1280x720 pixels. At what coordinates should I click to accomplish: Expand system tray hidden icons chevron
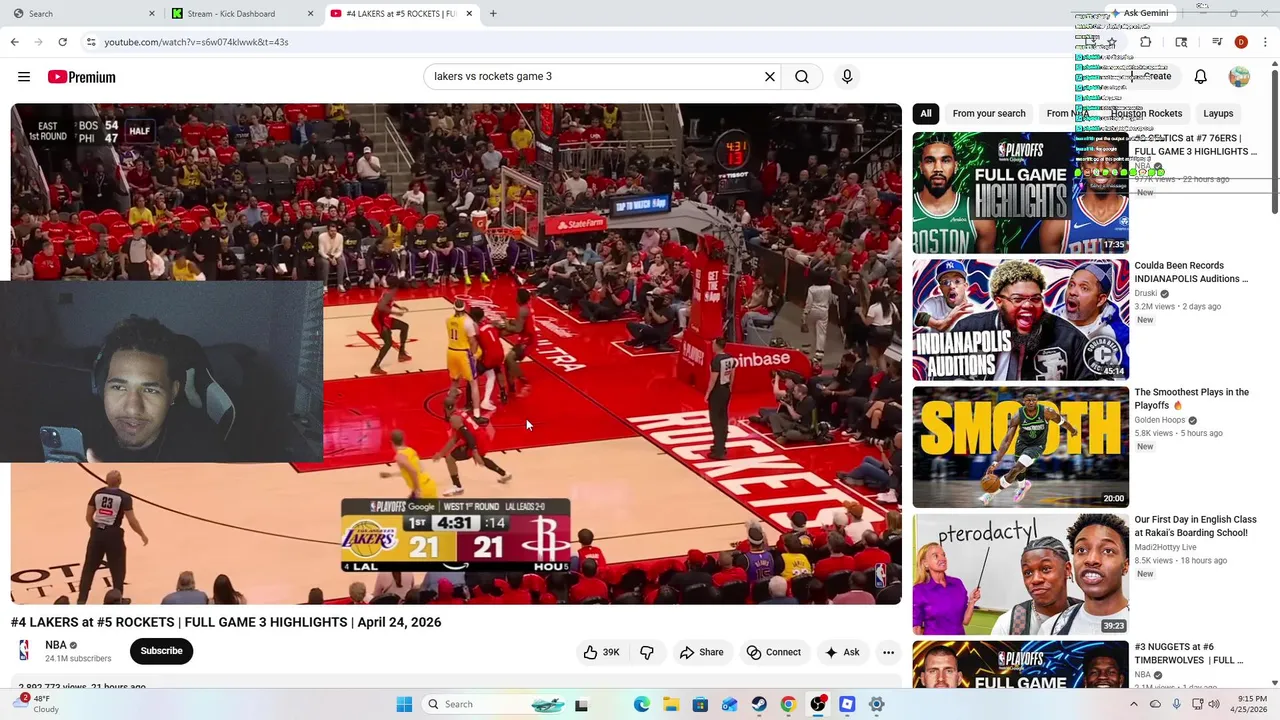tap(1133, 704)
